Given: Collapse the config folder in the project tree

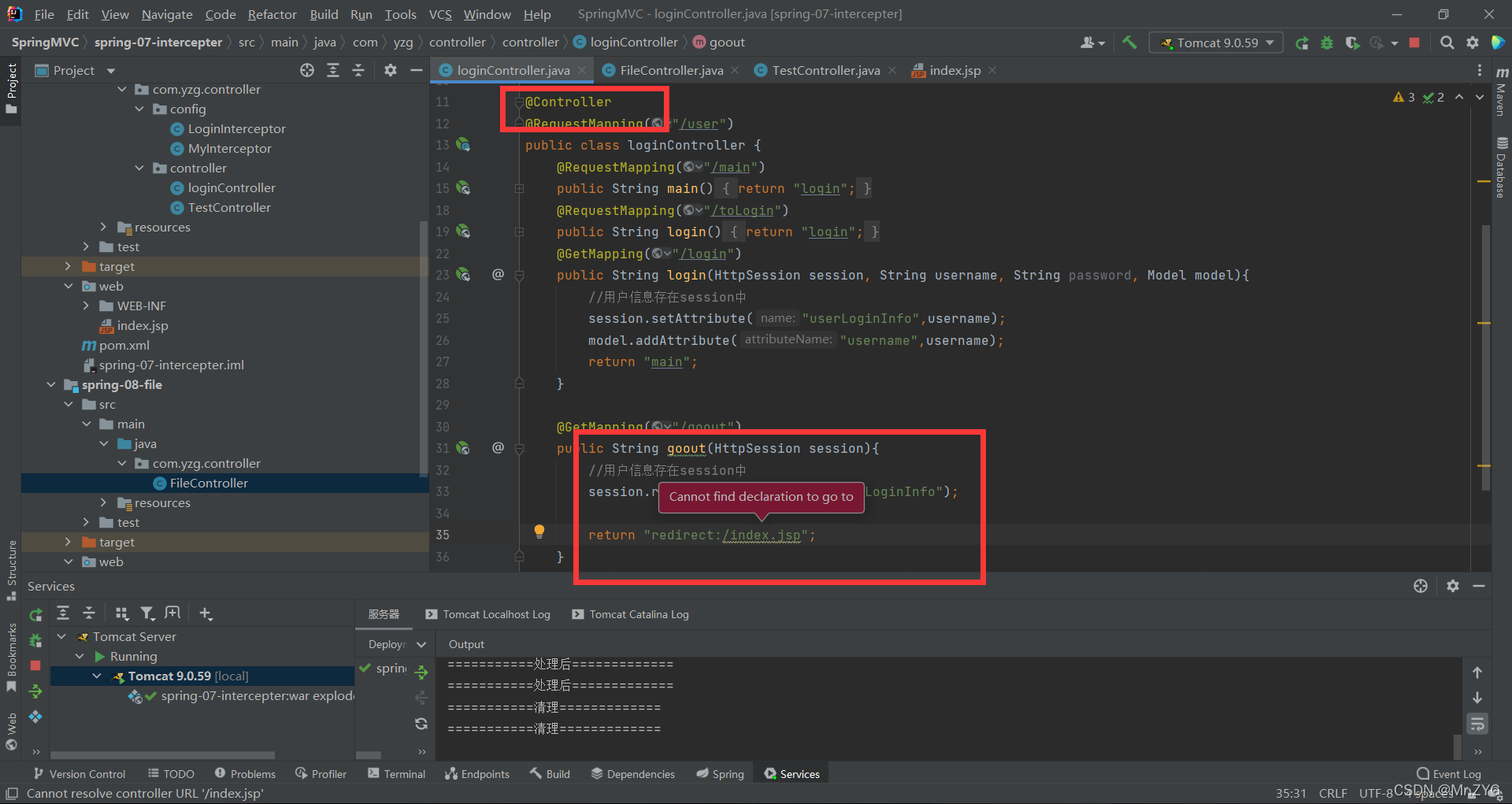Looking at the screenshot, I should 139,109.
